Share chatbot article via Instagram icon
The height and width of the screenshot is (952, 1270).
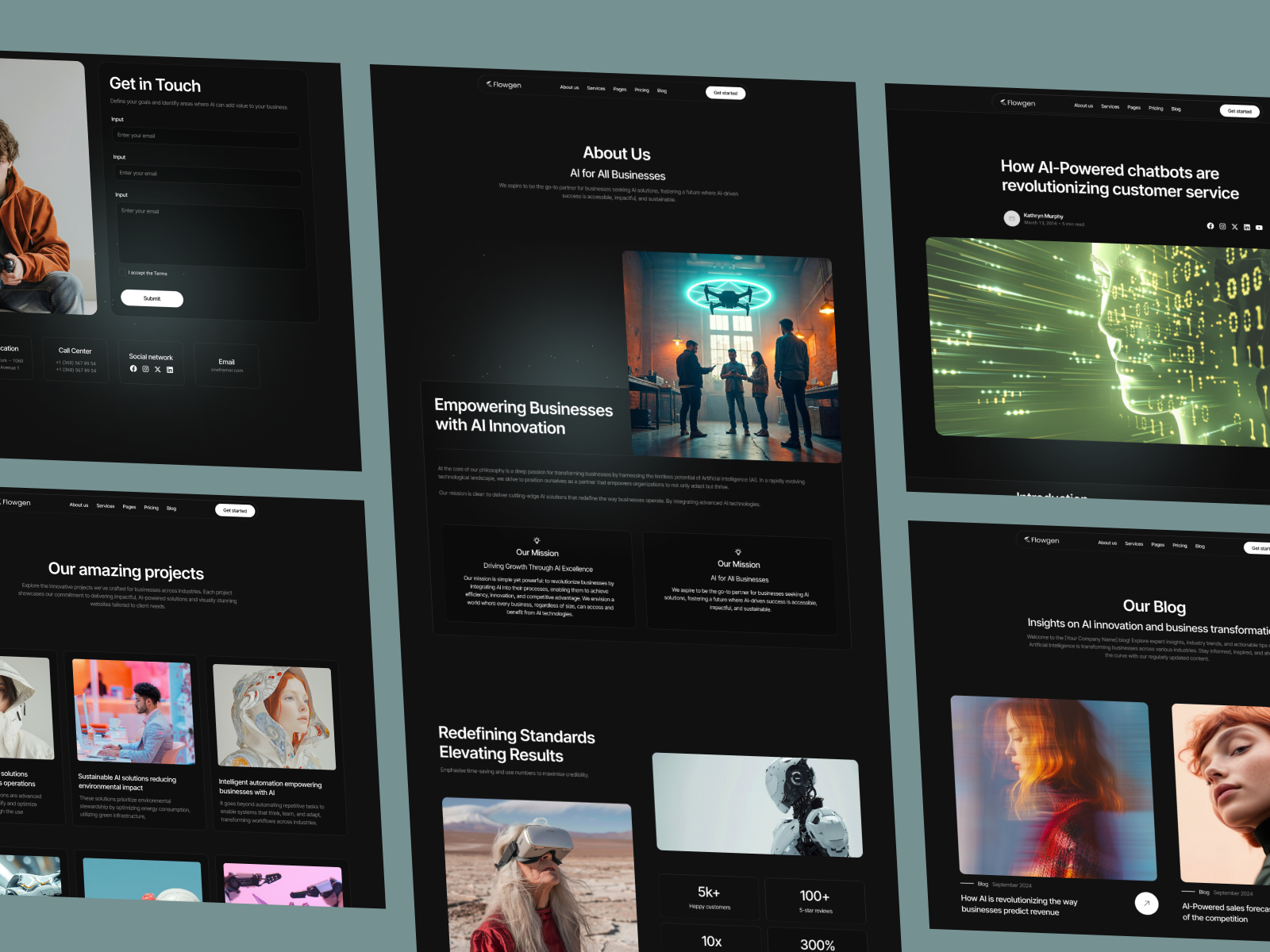coord(1222,226)
